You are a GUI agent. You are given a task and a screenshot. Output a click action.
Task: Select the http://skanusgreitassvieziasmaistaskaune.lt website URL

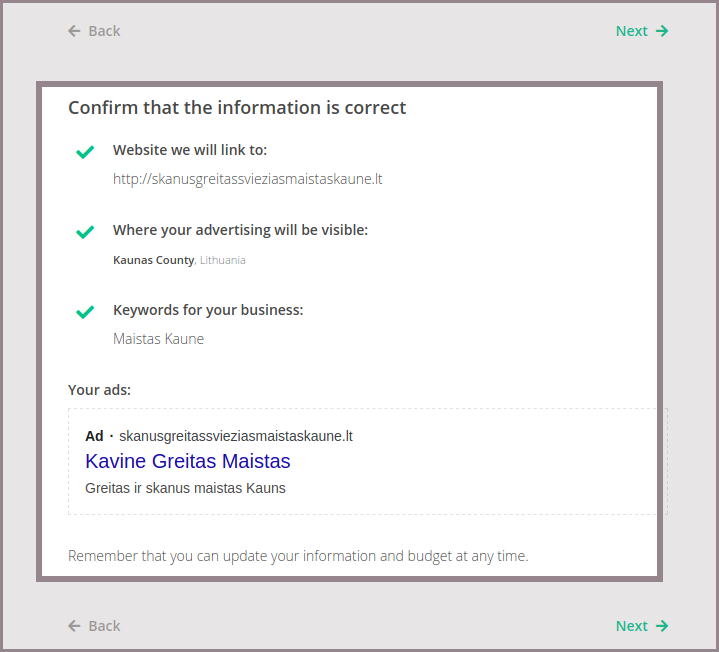pos(247,179)
